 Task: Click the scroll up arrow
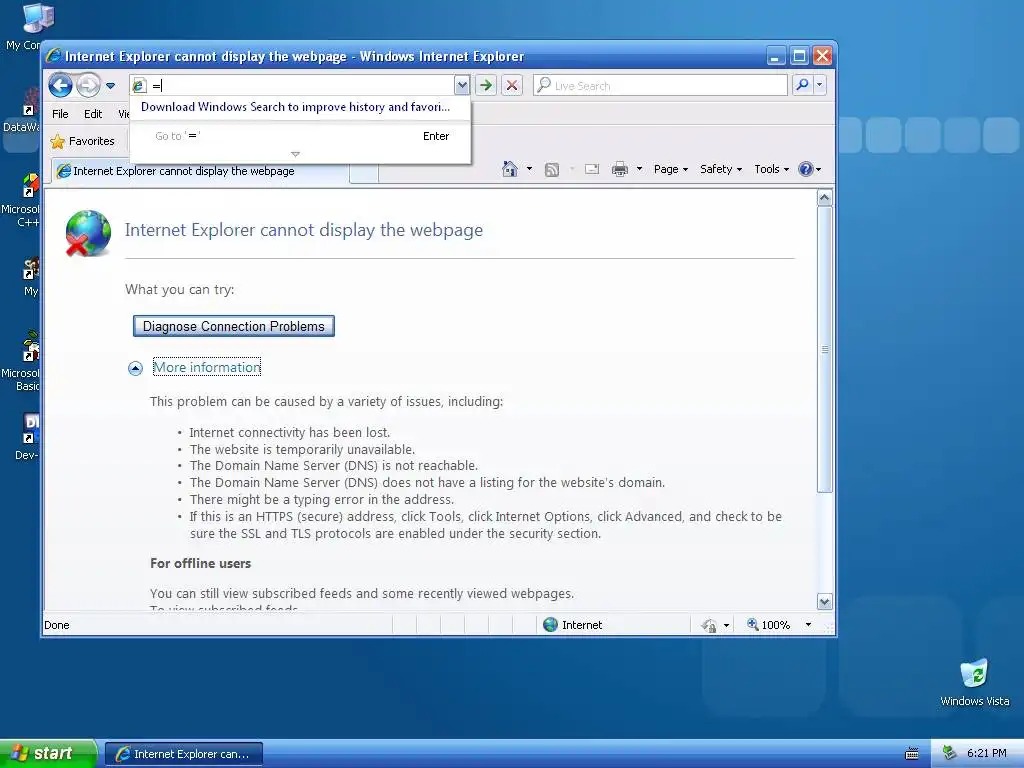point(825,197)
